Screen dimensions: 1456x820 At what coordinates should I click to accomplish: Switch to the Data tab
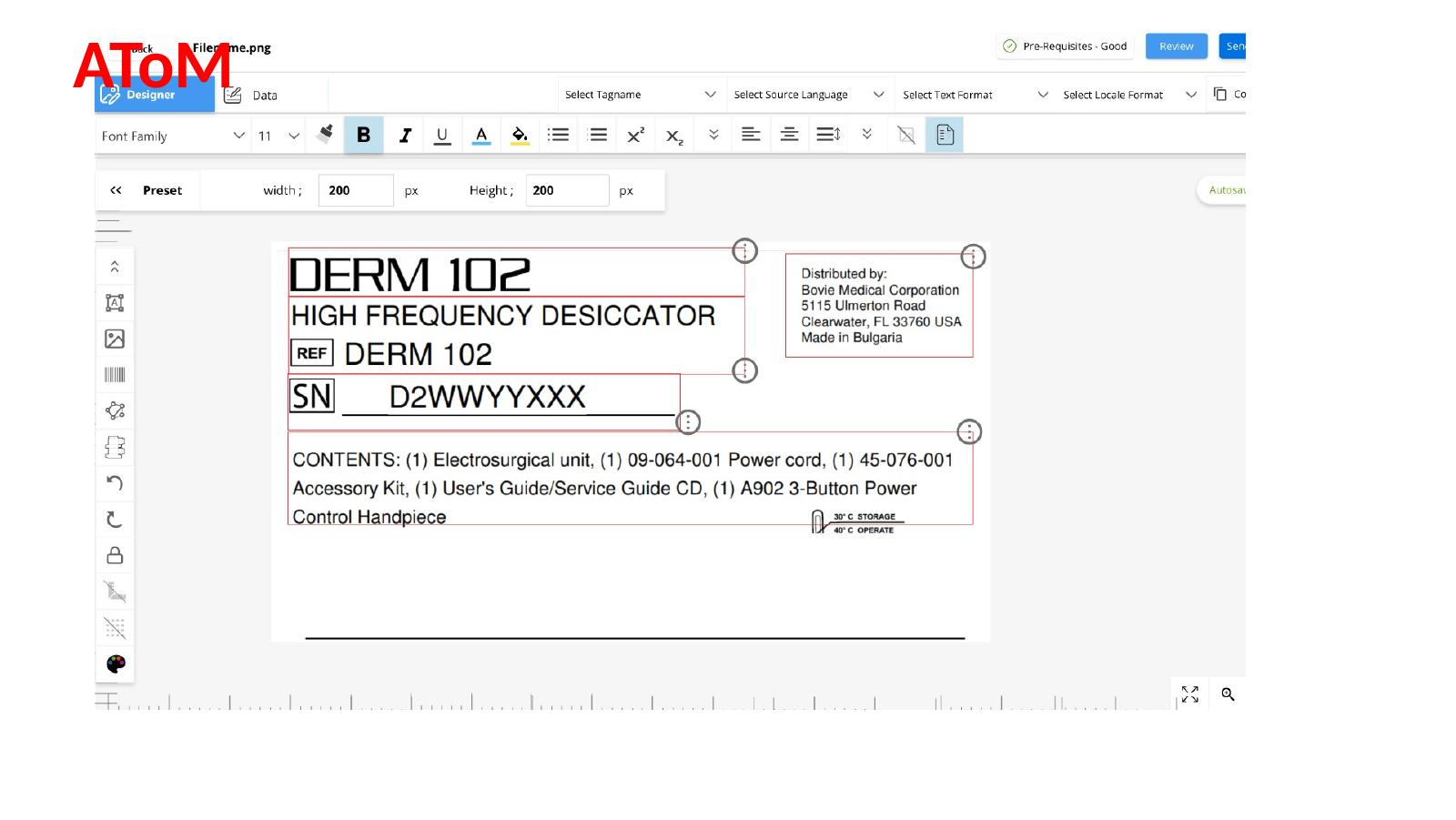pos(252,95)
